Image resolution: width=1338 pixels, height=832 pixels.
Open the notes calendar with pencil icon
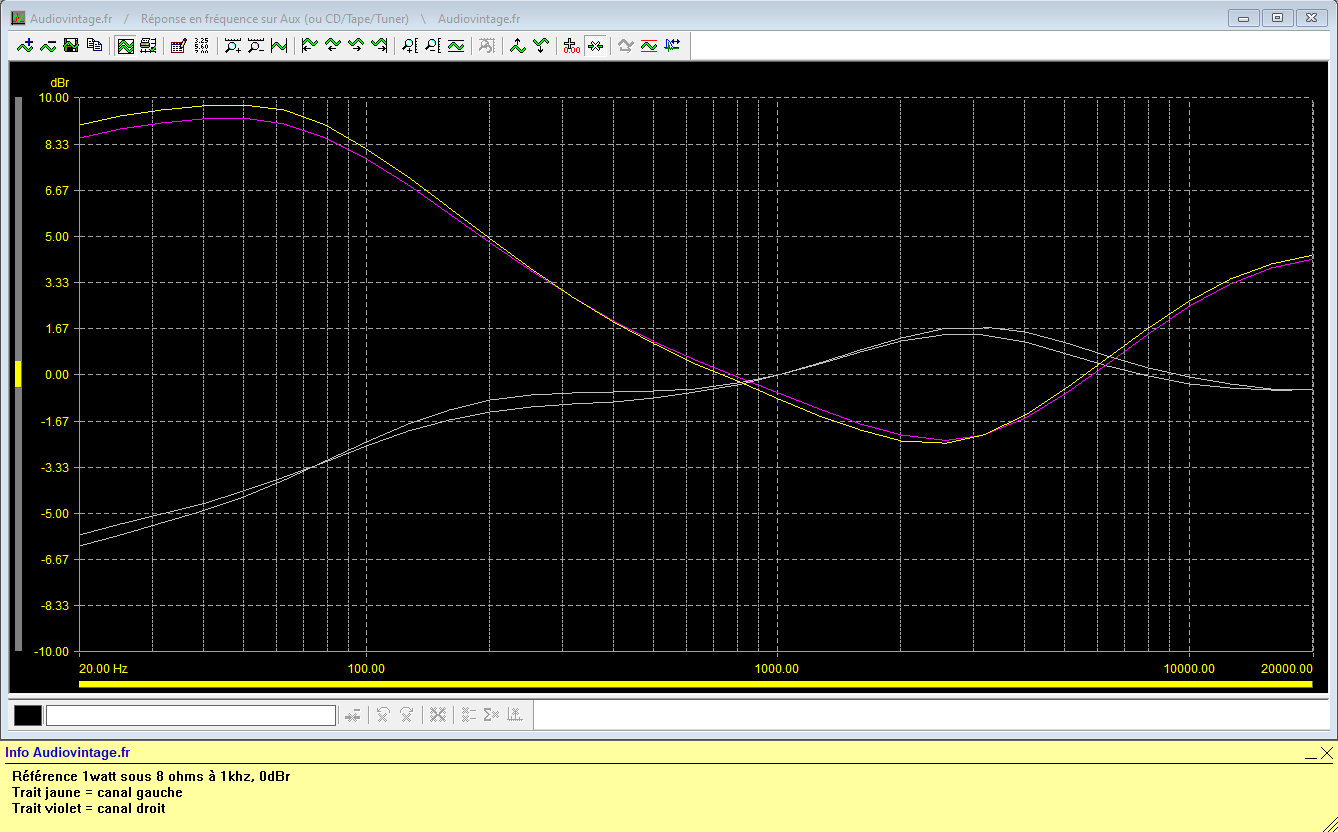(x=178, y=45)
